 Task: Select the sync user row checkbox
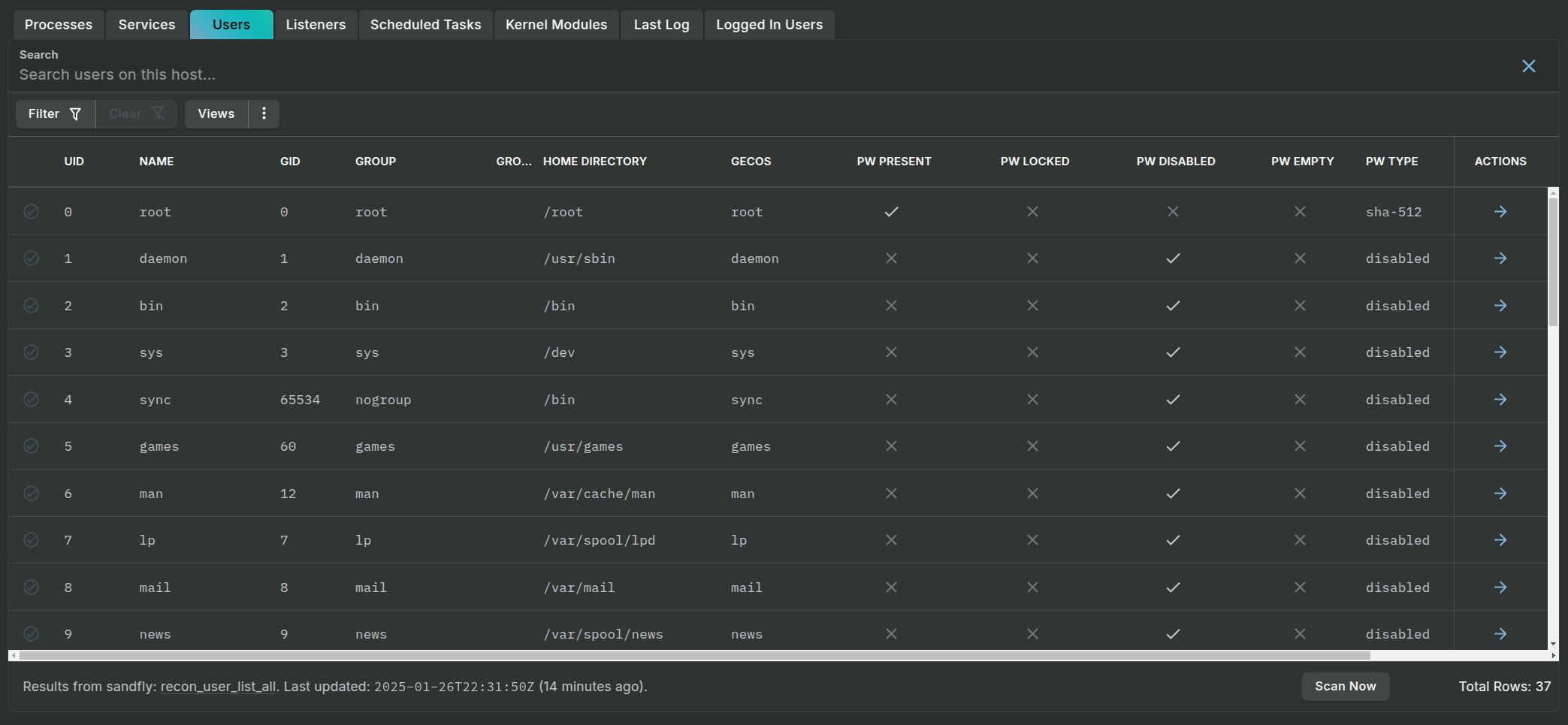click(31, 400)
